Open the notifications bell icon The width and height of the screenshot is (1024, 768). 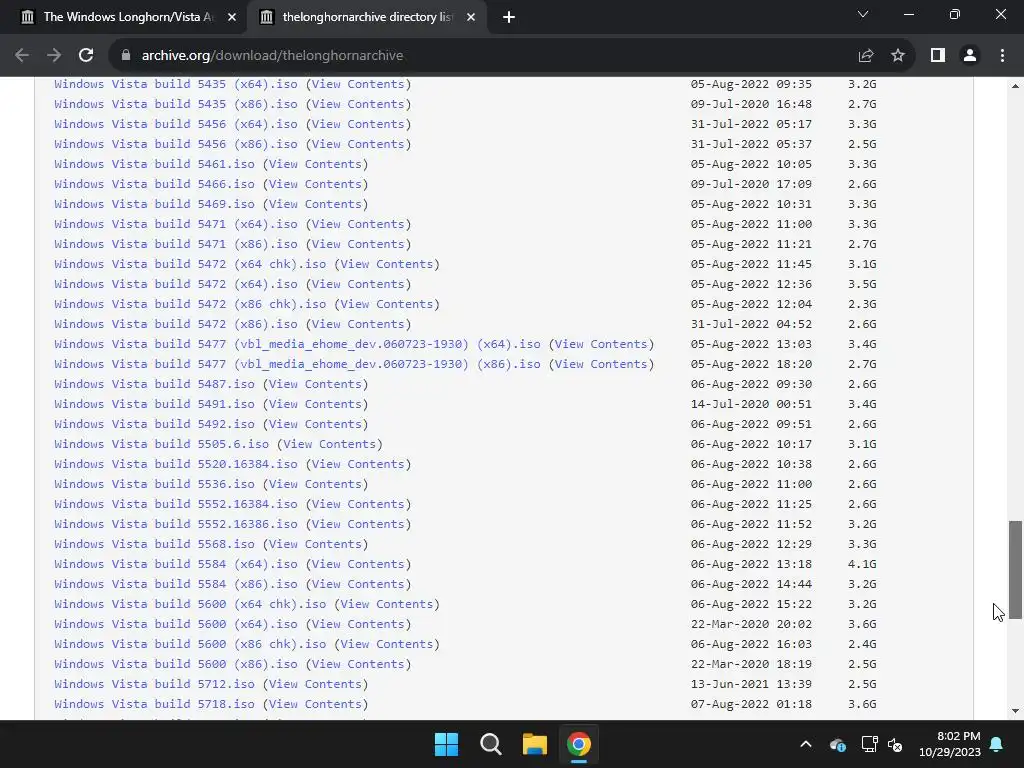pyautogui.click(x=997, y=744)
